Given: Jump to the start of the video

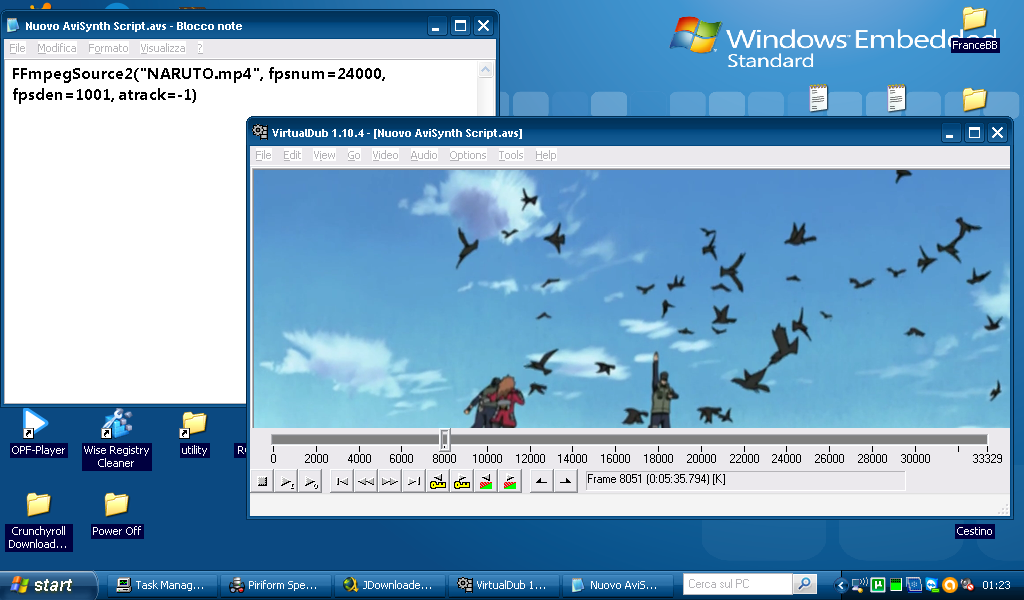Looking at the screenshot, I should tap(342, 482).
